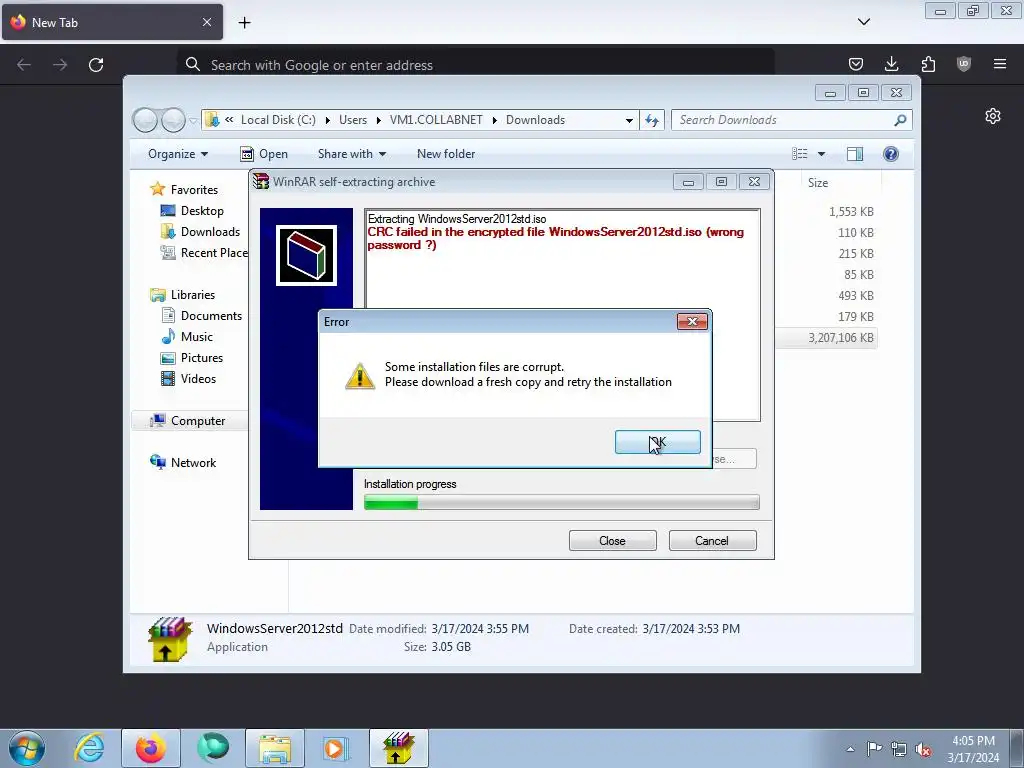Click the muted volume tray icon
Screen dimensions: 1024x768
923,750
